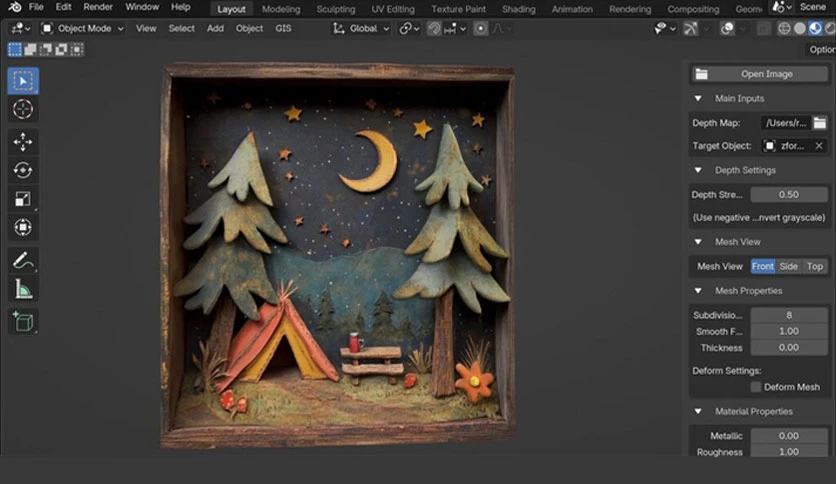Choose the Move tool
The height and width of the screenshot is (484, 836).
(x=23, y=142)
